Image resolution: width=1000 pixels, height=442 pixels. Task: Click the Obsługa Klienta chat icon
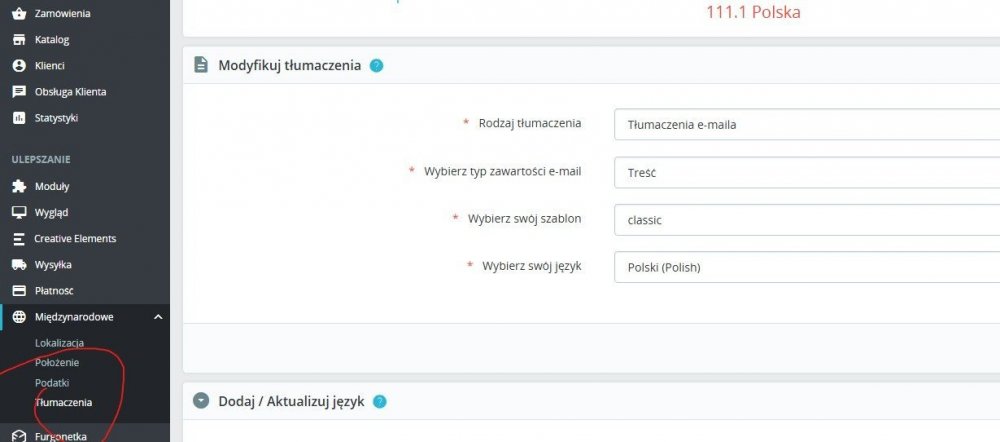coord(18,92)
